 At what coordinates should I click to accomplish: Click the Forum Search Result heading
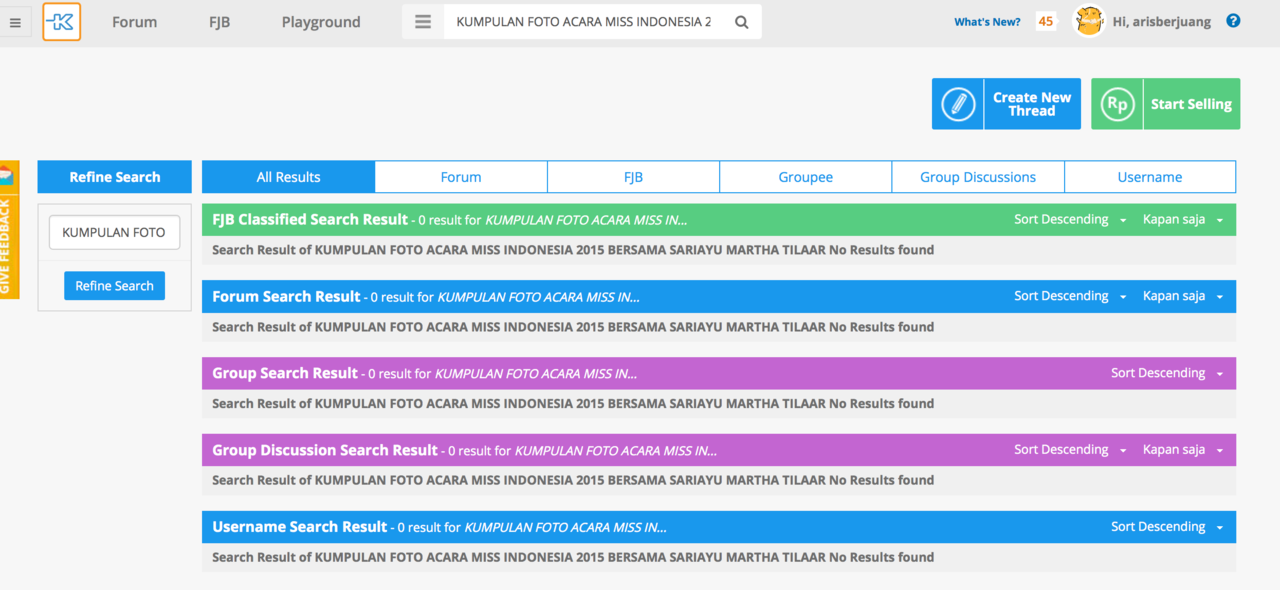[x=286, y=296]
